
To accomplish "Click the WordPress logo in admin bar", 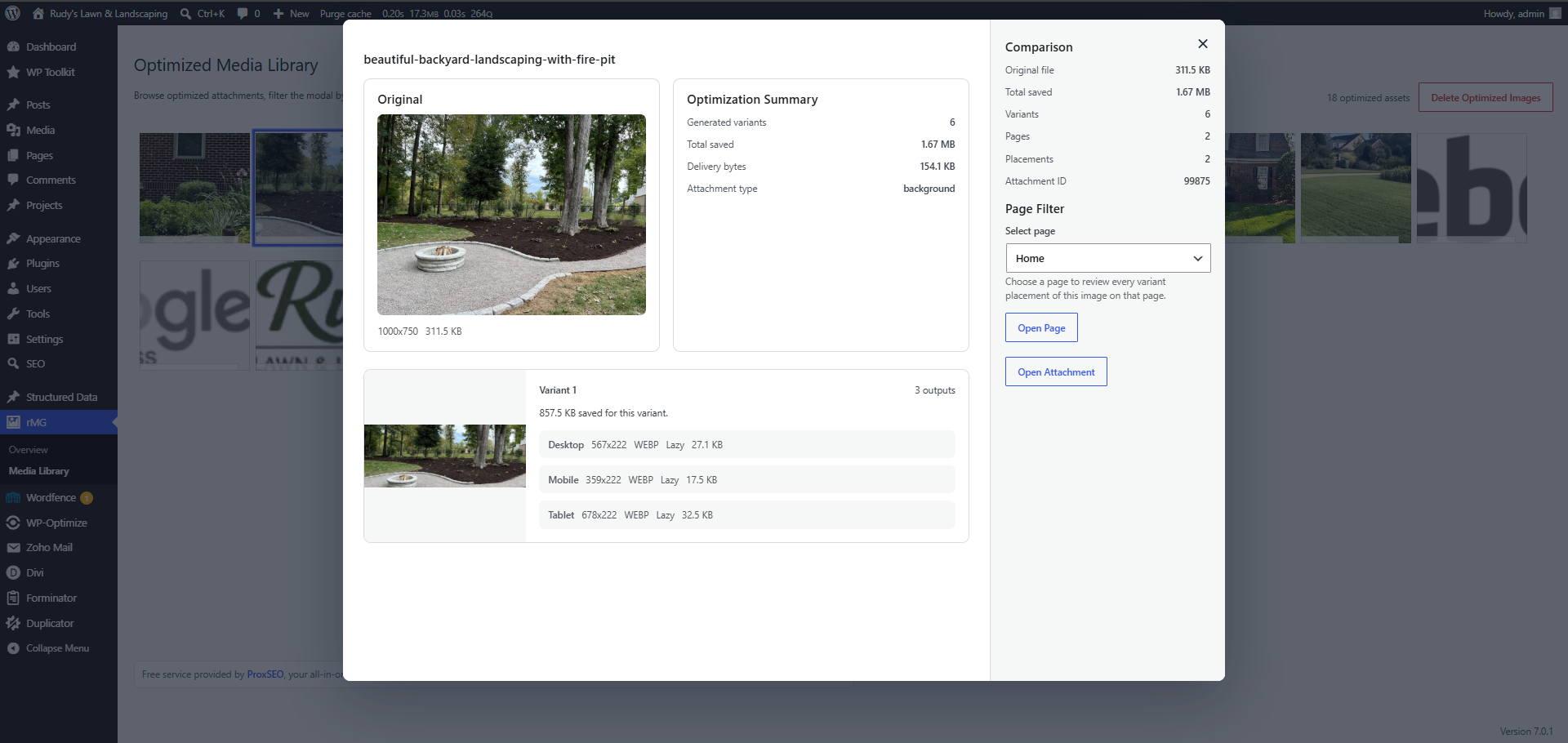I will coord(13,13).
